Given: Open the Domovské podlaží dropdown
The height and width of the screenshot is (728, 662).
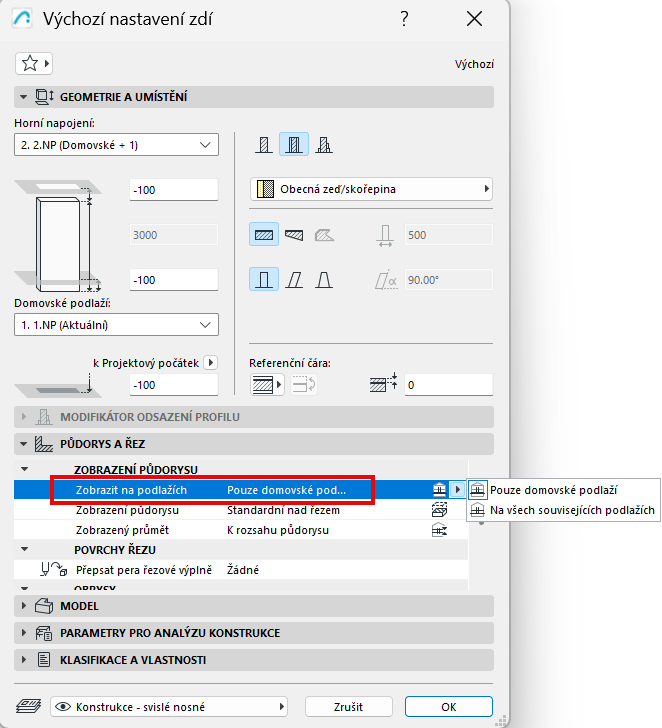Looking at the screenshot, I should [x=117, y=325].
